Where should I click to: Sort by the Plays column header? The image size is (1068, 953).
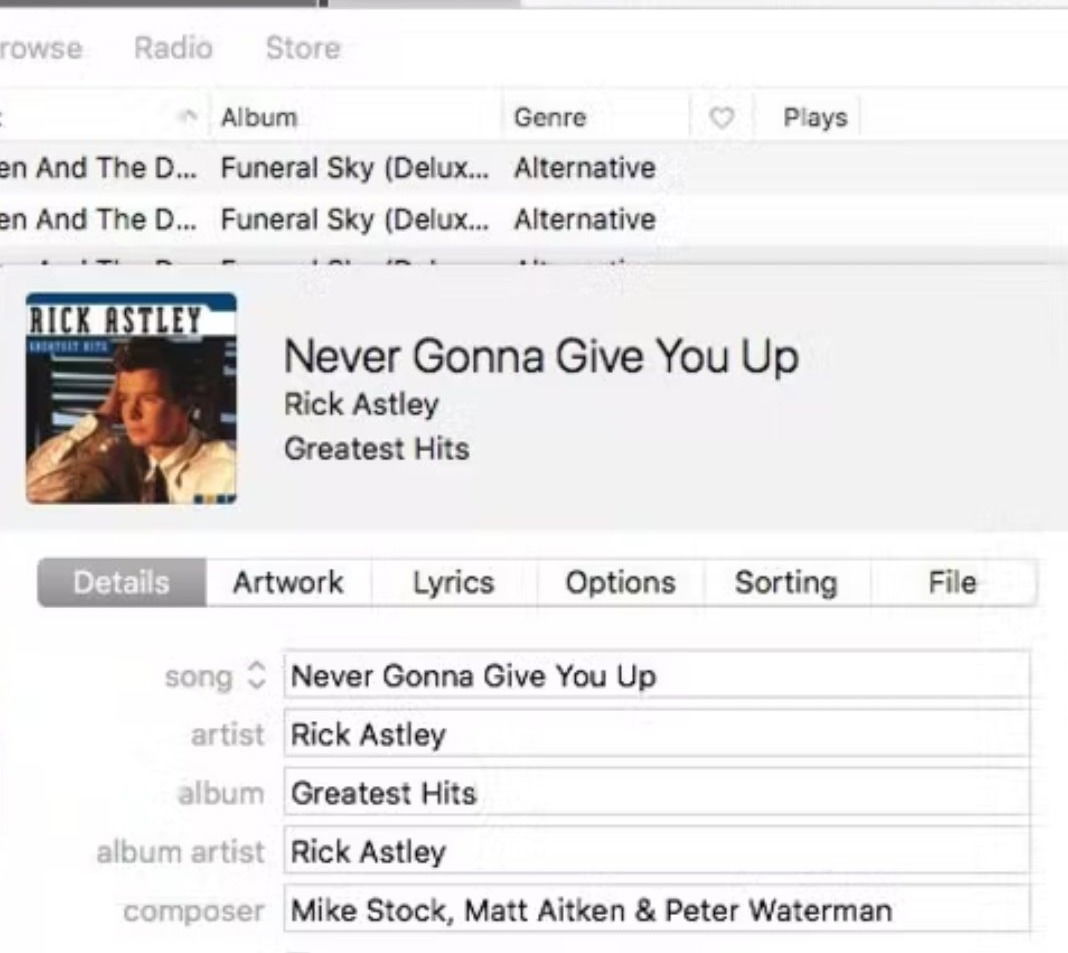coord(815,118)
